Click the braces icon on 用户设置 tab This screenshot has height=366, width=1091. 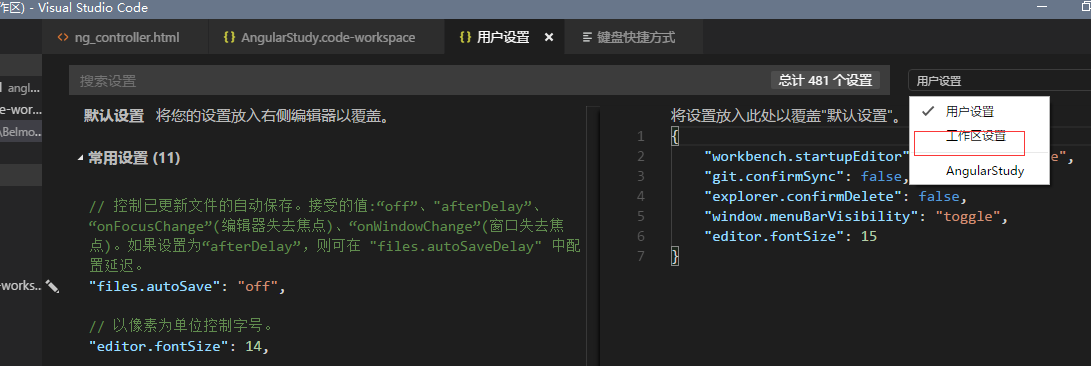point(465,38)
